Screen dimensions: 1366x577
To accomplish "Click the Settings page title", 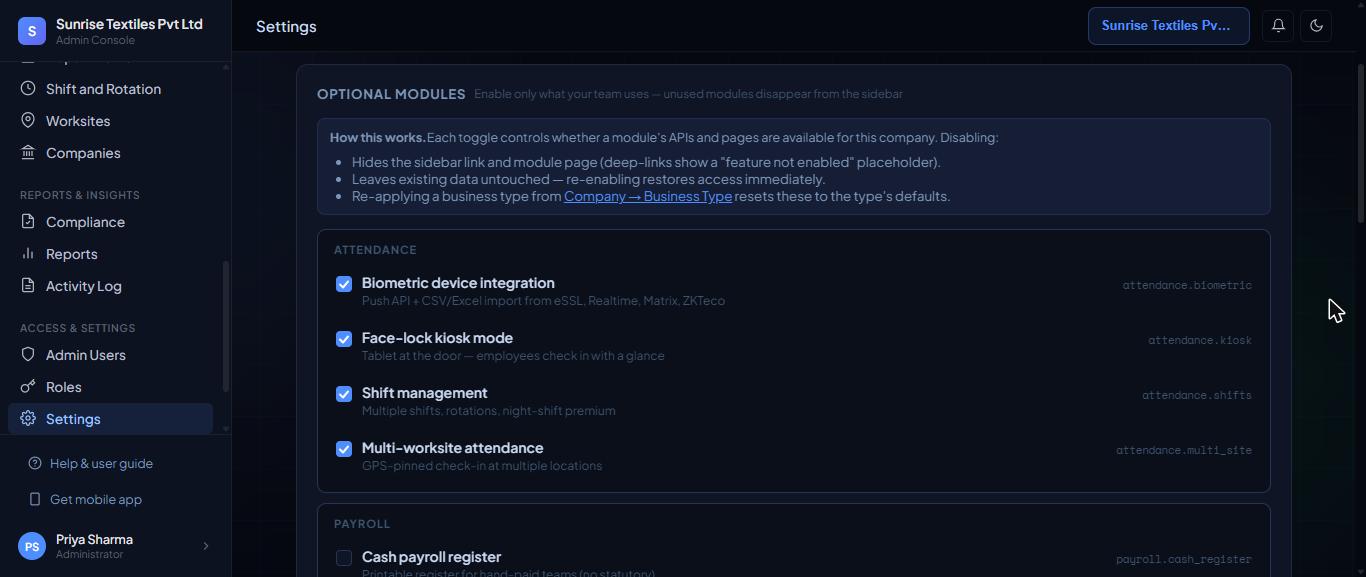I will click(x=286, y=27).
